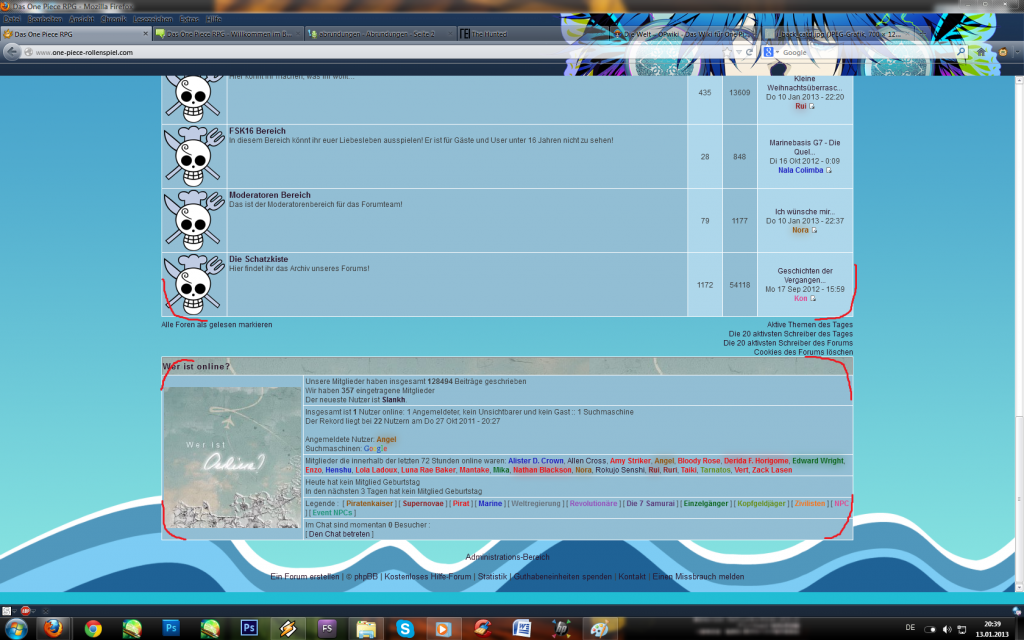The width and height of the screenshot is (1024, 640).
Task: Open latest post icon next to Rui
Action: 812,106
